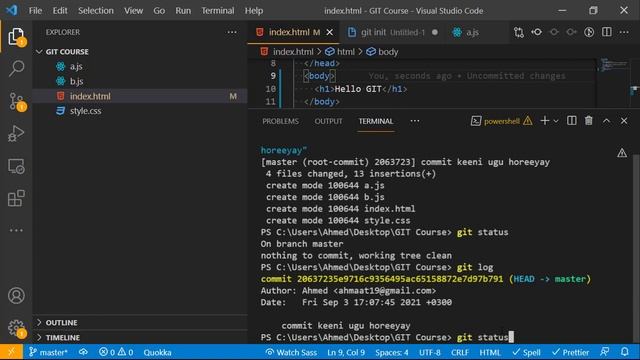Switch to the OUTPUT panel tab
Screen dimensions: 640x360
329,121
